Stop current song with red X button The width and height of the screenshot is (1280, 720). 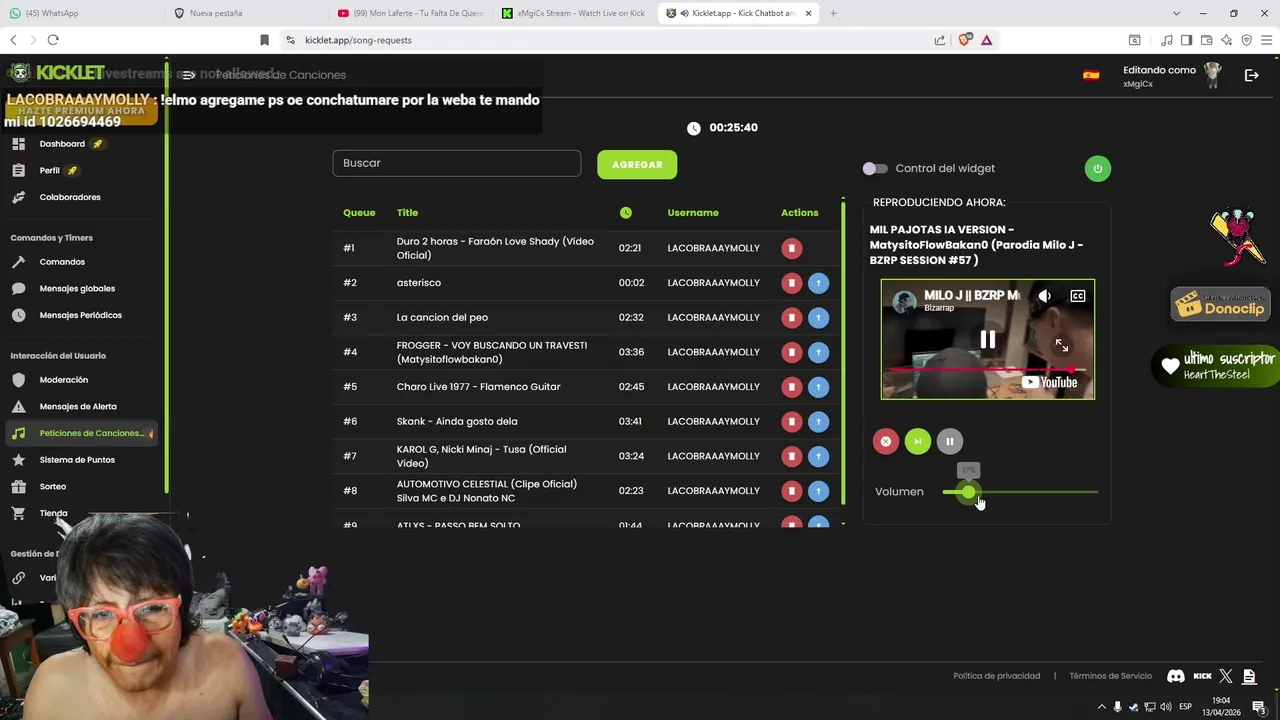point(885,441)
